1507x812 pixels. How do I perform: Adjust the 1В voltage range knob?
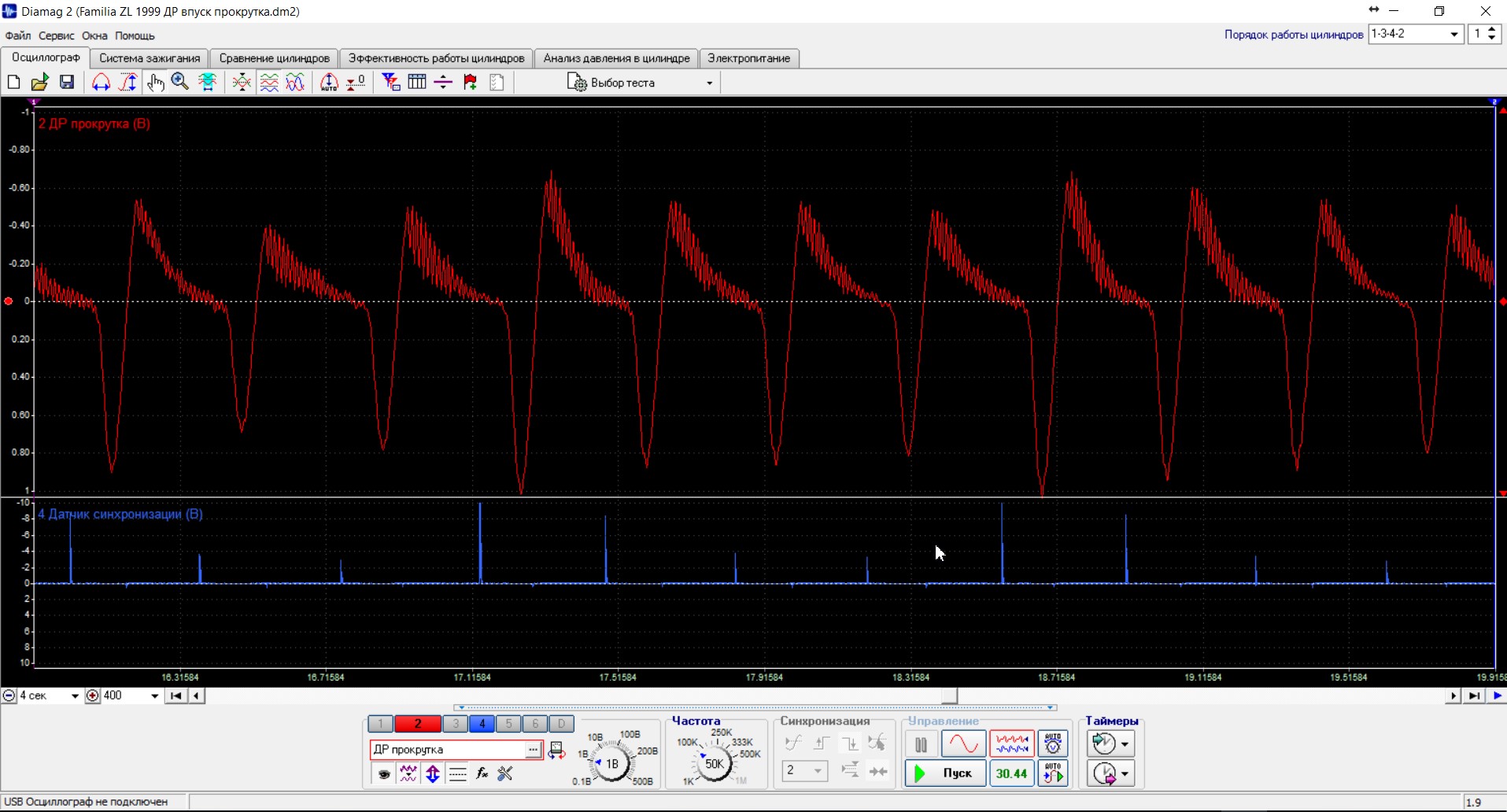tap(611, 763)
